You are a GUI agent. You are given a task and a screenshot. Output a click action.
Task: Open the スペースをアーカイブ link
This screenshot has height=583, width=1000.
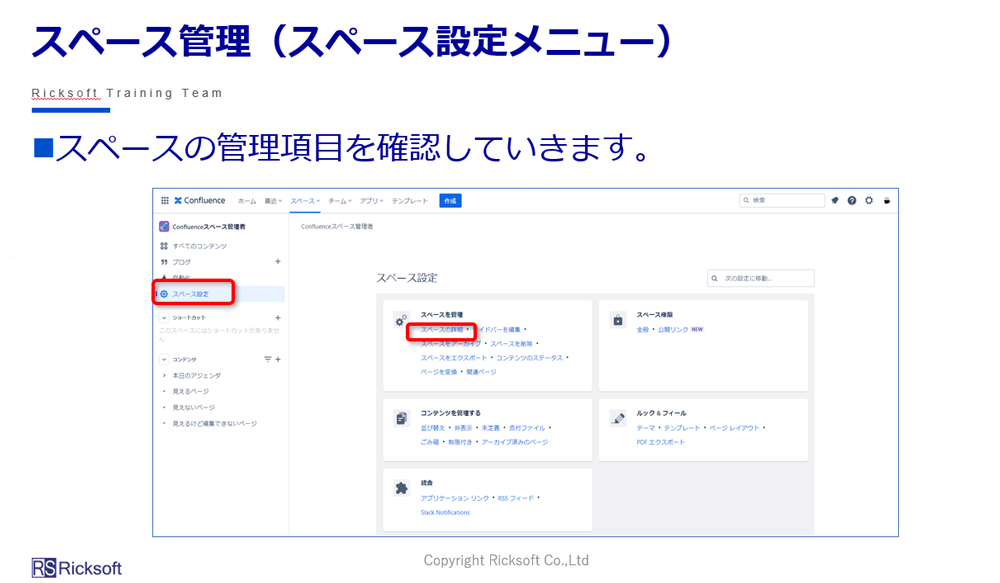coord(450,344)
